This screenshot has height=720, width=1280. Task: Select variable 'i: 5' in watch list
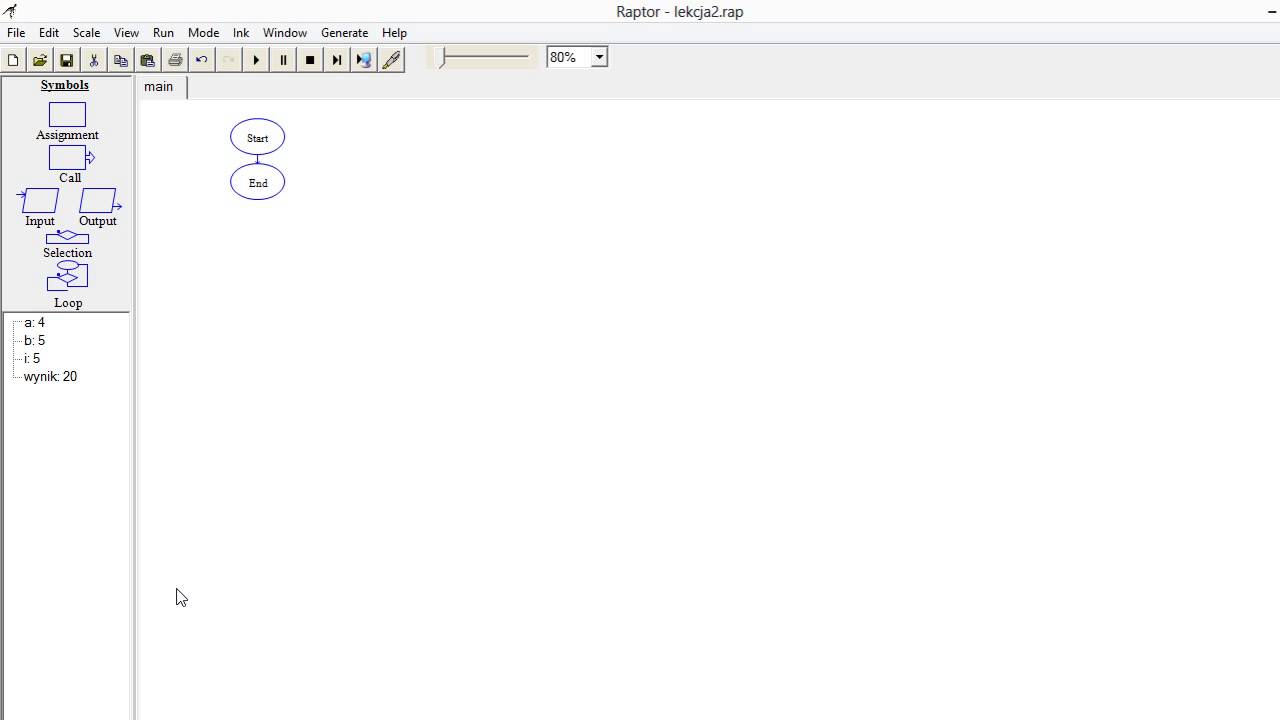[x=32, y=359]
